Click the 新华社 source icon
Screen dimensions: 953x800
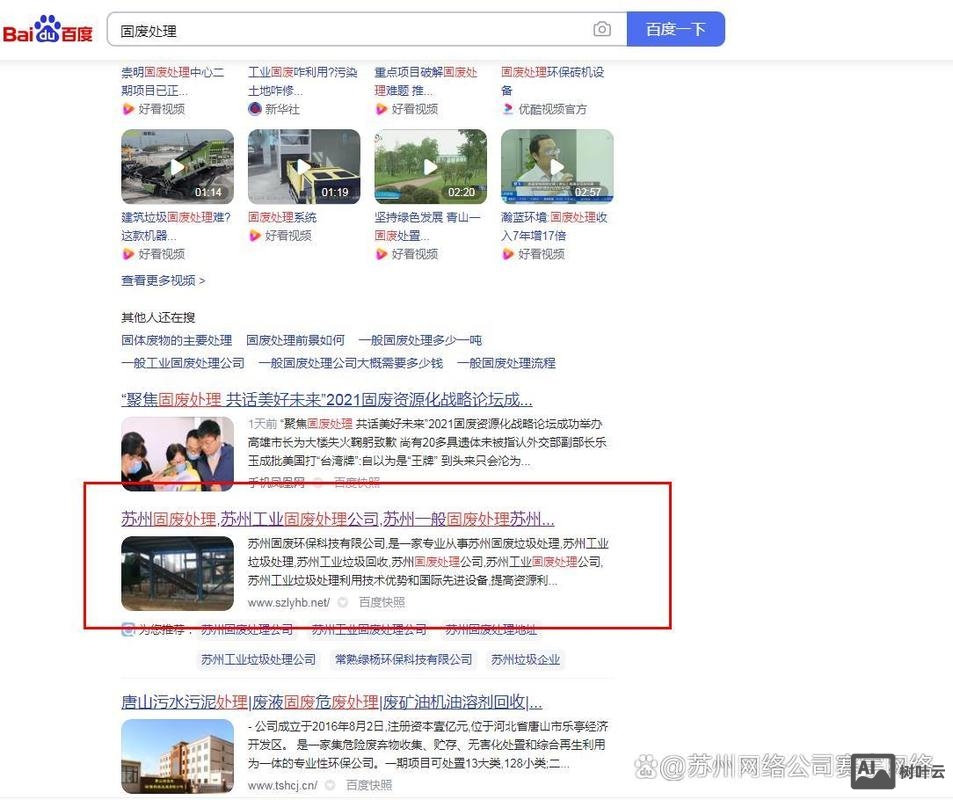point(256,107)
